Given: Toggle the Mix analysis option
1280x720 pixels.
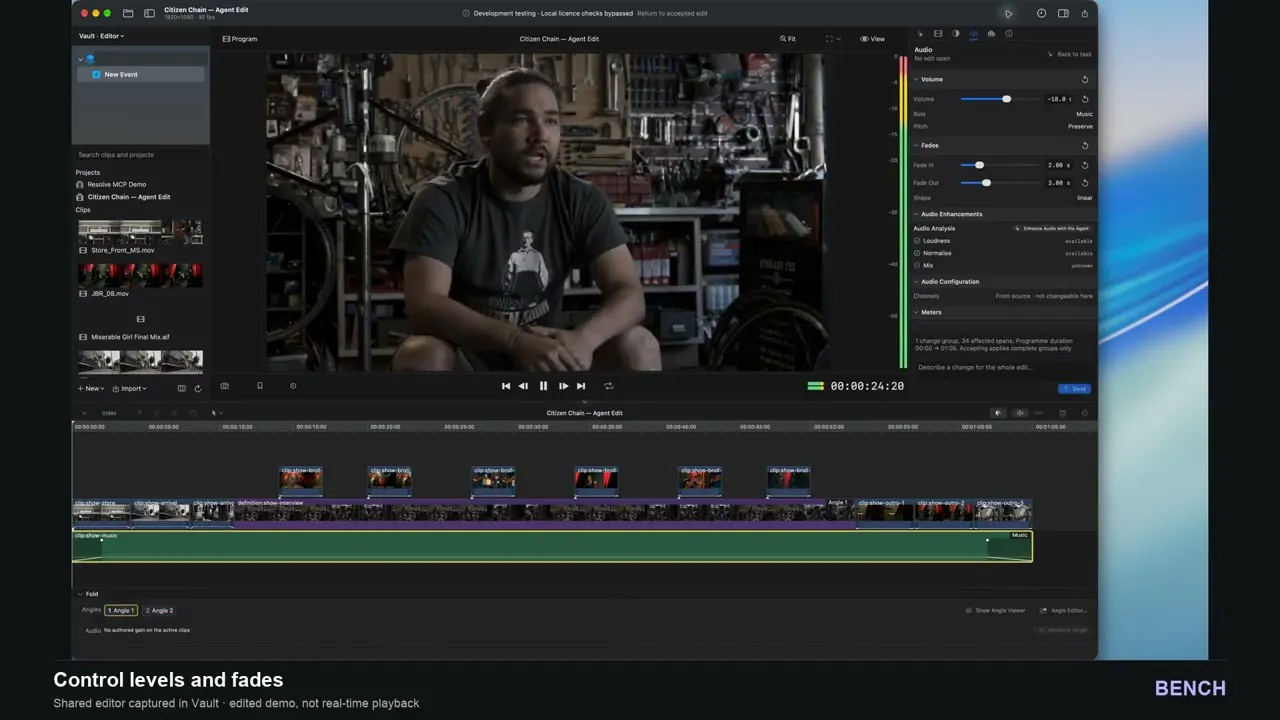Looking at the screenshot, I should tap(917, 265).
